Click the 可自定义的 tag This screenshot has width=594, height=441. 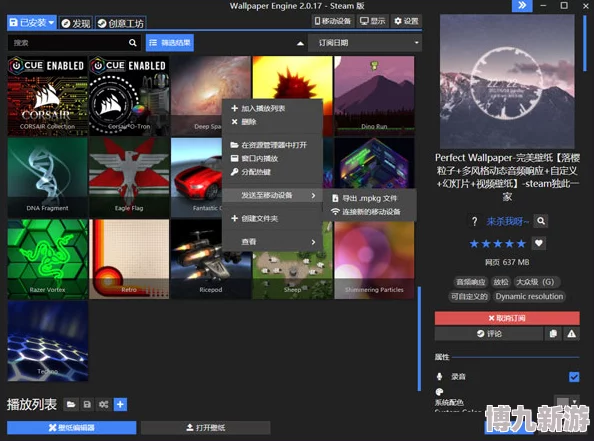pyautogui.click(x=469, y=296)
